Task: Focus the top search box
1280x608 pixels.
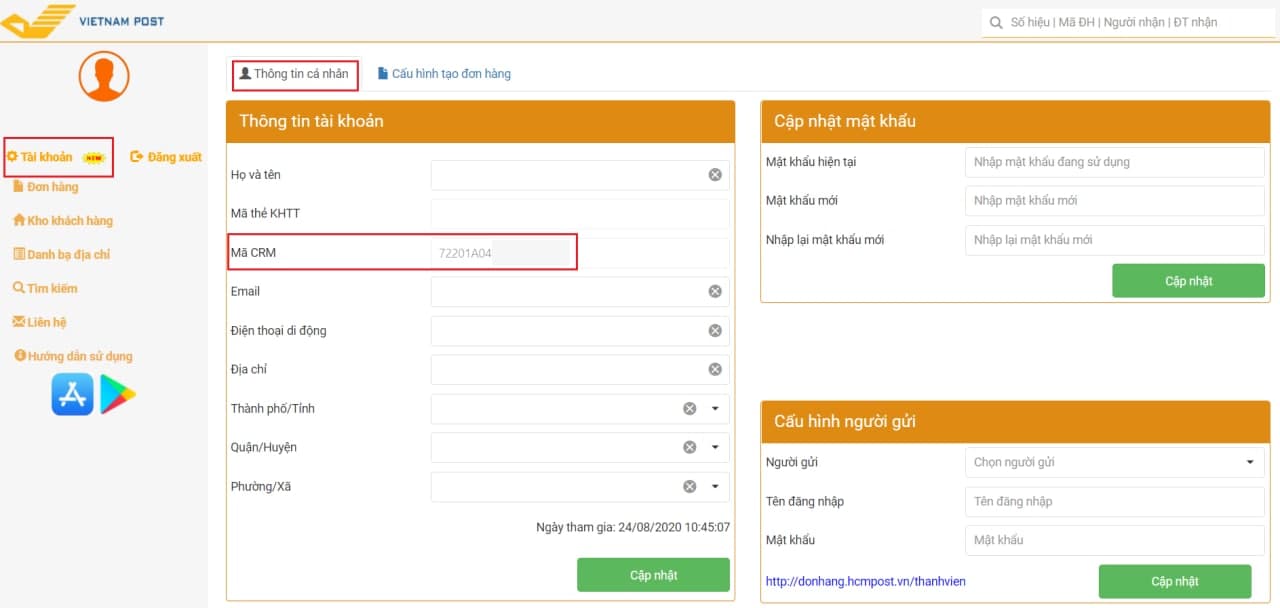Action: (x=1130, y=22)
